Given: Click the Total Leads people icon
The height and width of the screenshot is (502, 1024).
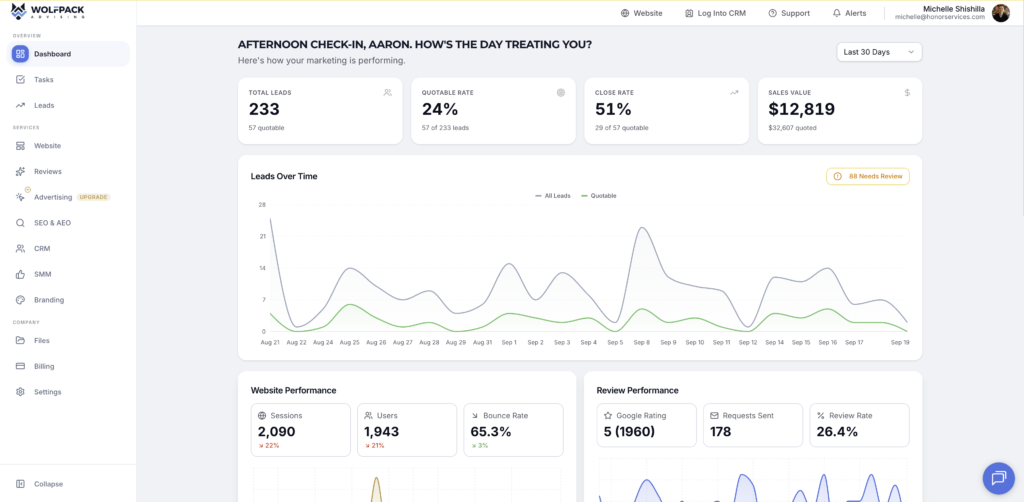Looking at the screenshot, I should 388,93.
